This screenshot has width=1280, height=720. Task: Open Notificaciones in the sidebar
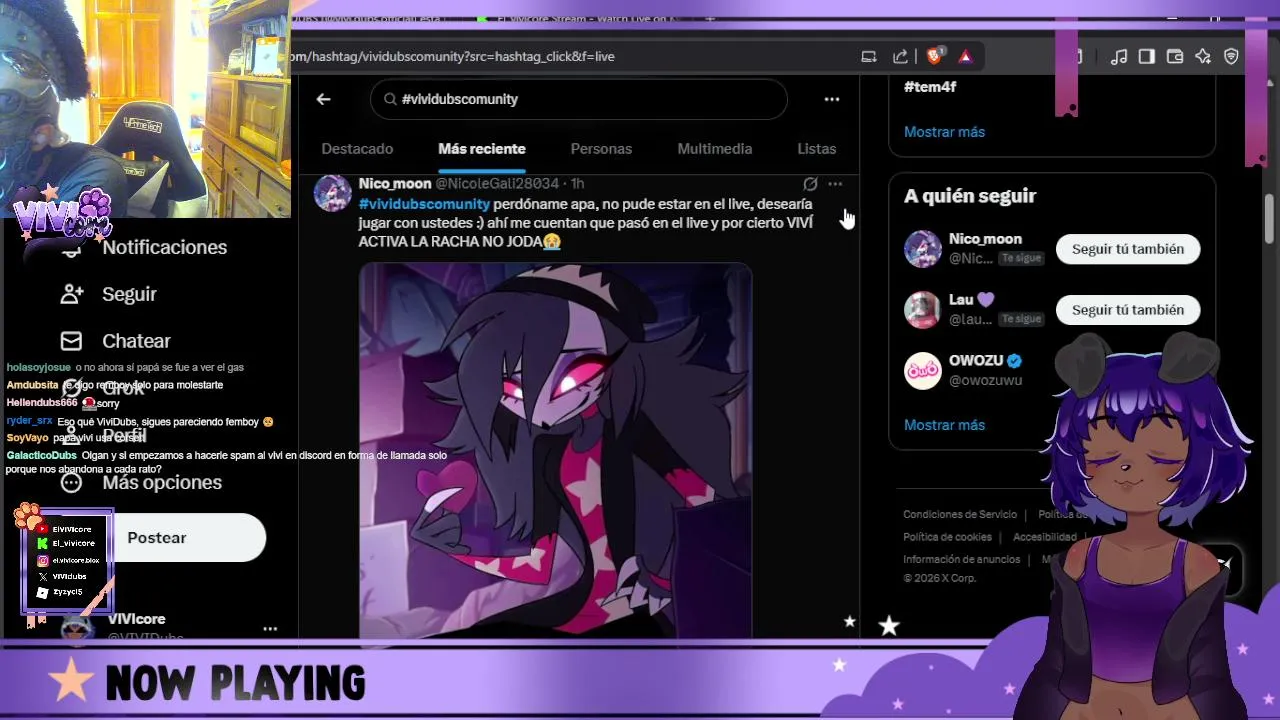164,247
